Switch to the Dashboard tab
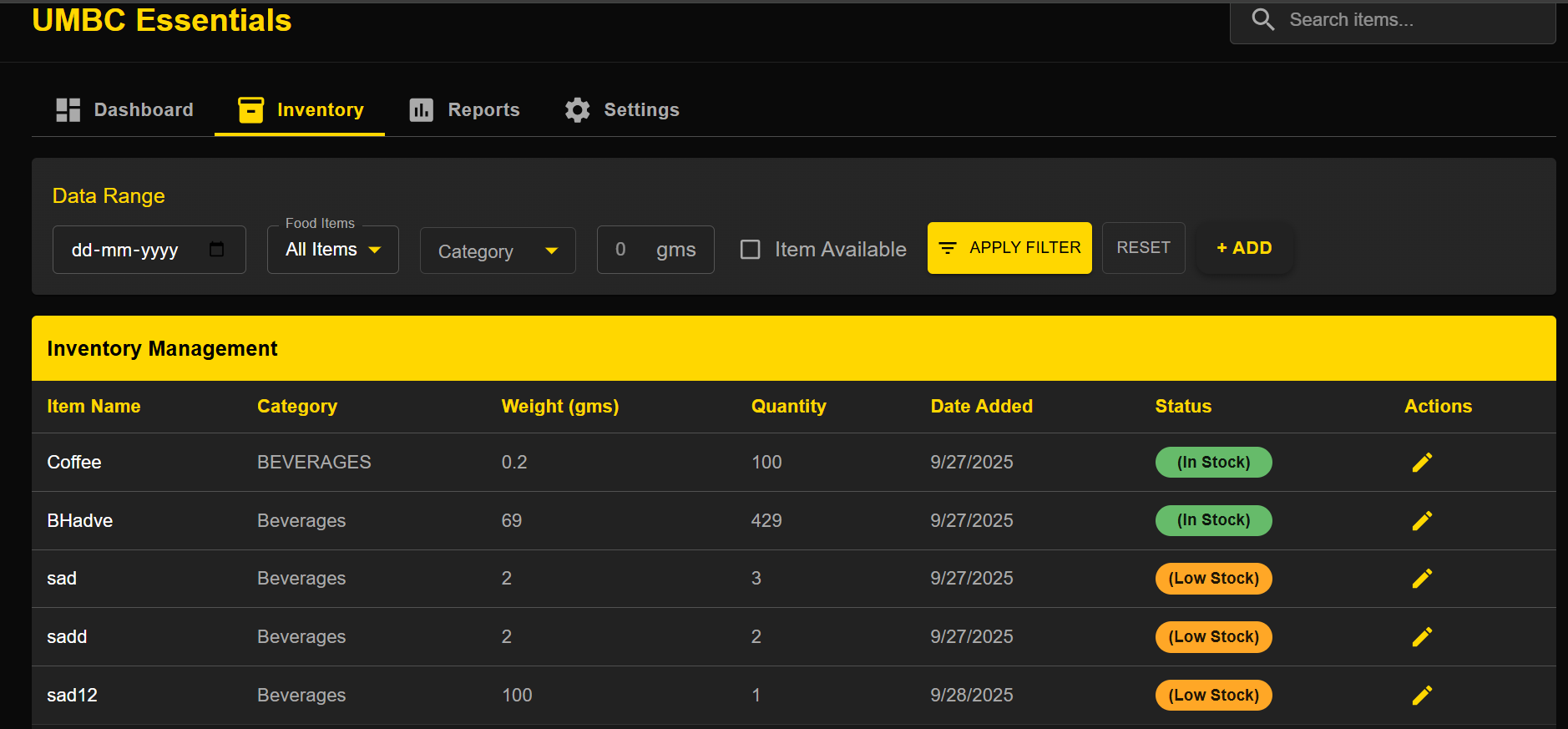 tap(124, 110)
